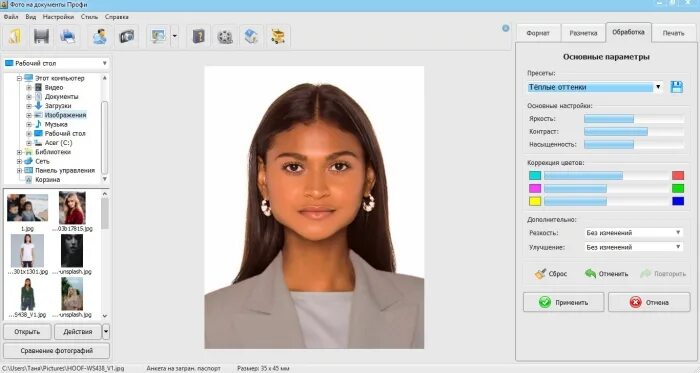Open the Резкость dropdown
Image resolution: width=700 pixels, height=373 pixels.
coord(633,232)
